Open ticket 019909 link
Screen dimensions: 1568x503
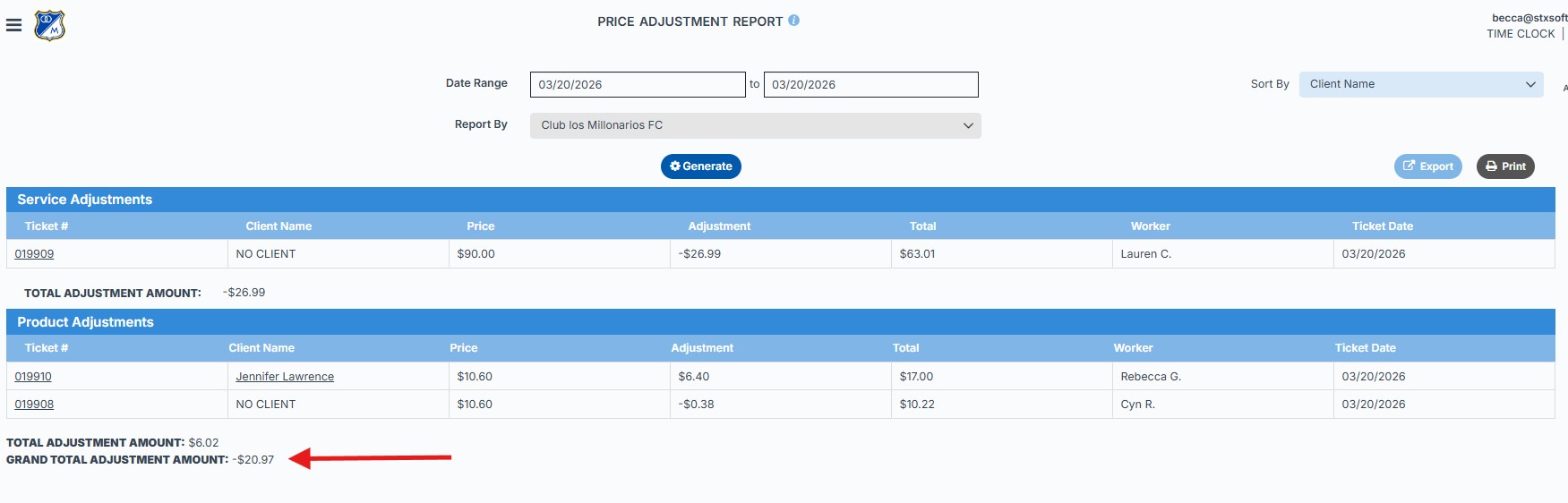tap(34, 254)
